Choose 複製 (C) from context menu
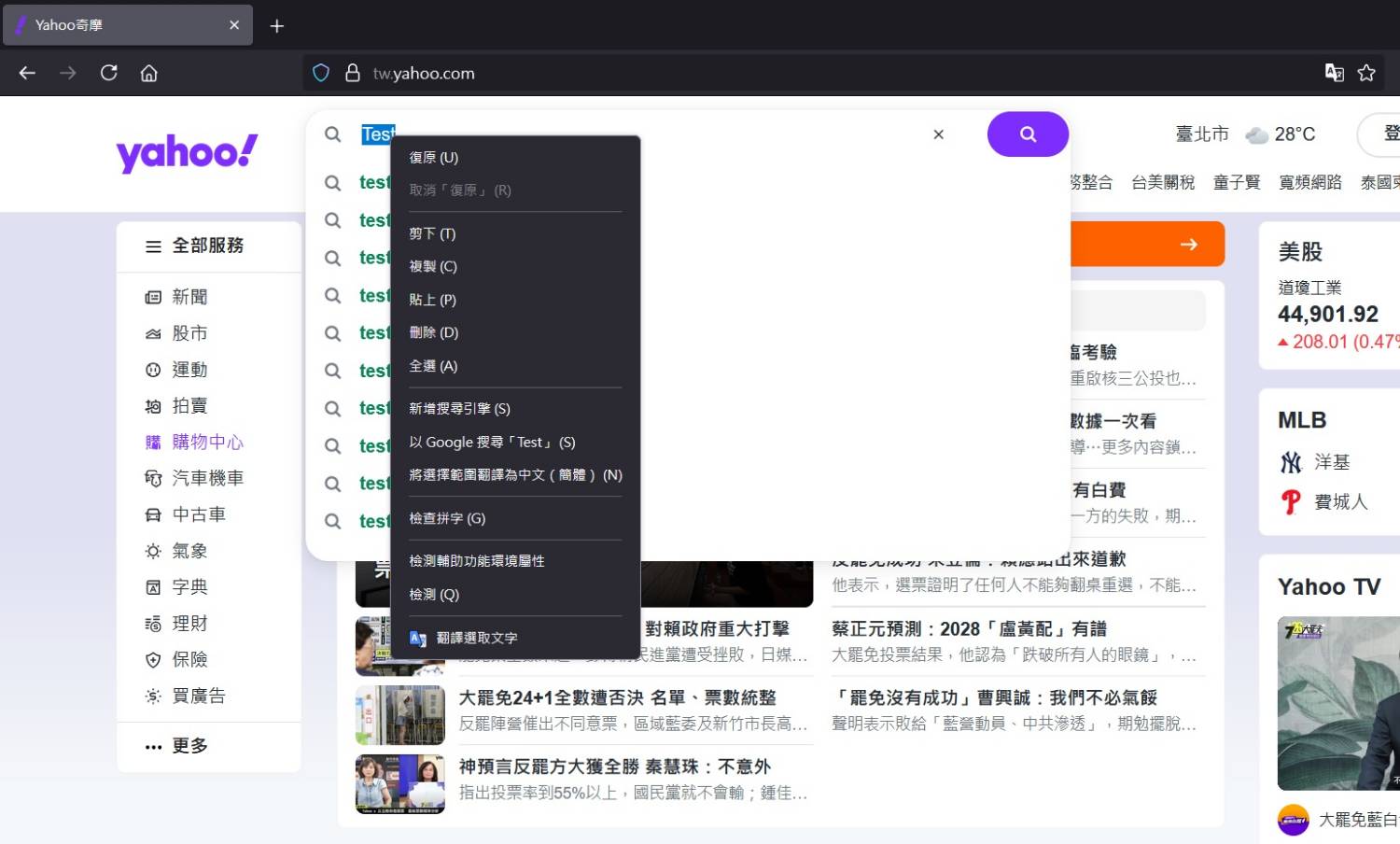 click(x=515, y=266)
